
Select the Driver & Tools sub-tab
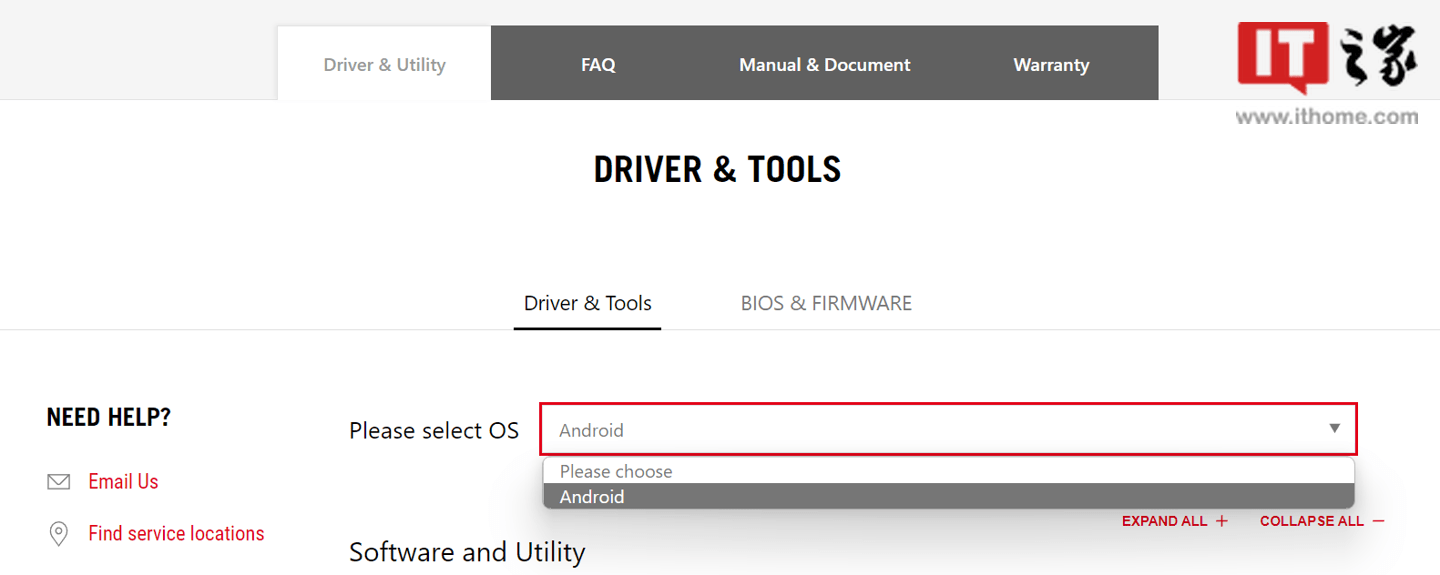(x=587, y=303)
